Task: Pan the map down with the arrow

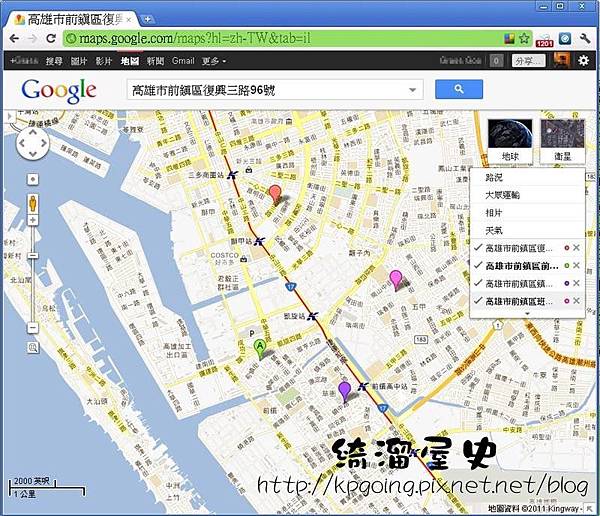Action: click(33, 154)
